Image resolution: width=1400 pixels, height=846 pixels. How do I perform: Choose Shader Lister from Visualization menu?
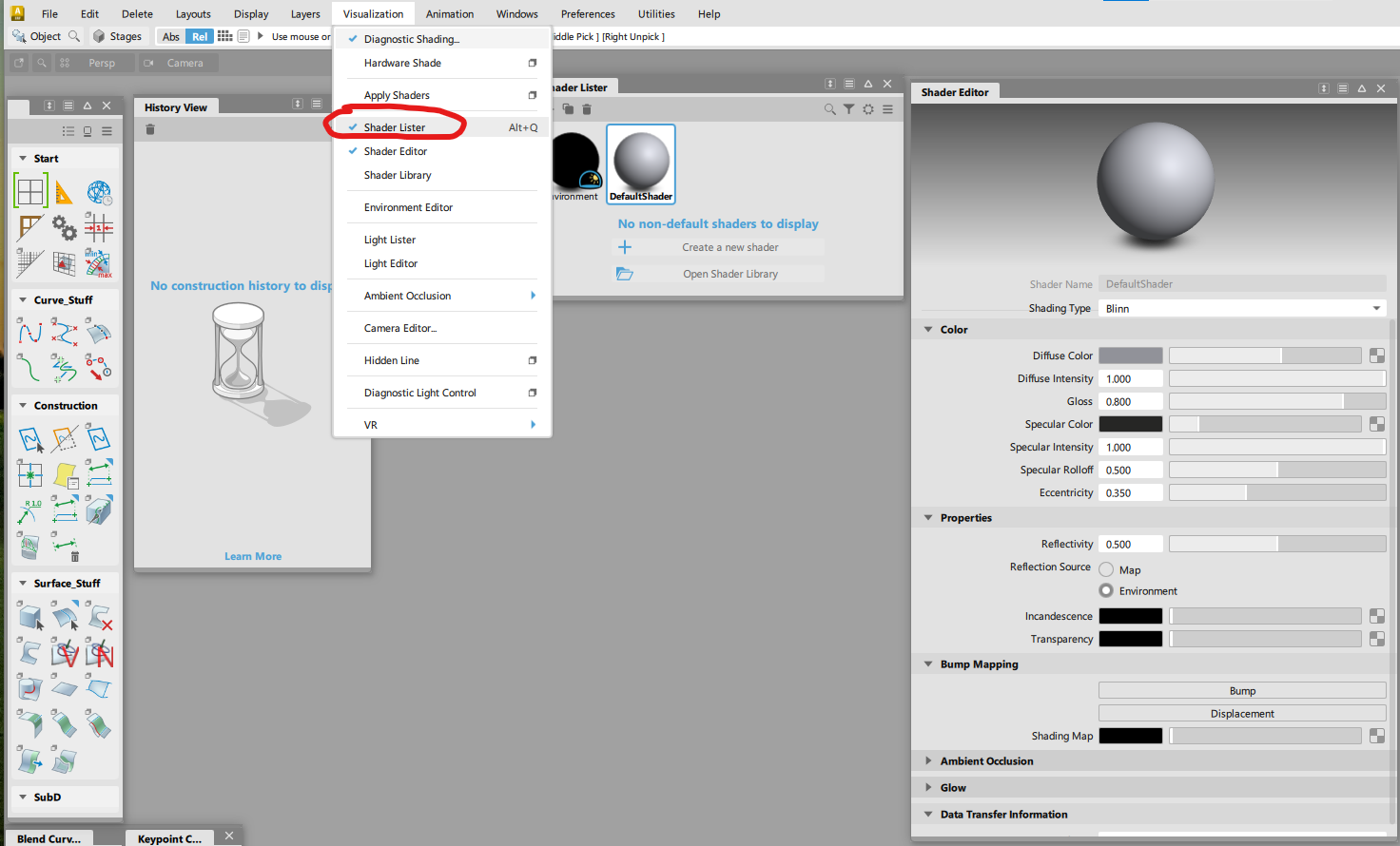tap(393, 126)
